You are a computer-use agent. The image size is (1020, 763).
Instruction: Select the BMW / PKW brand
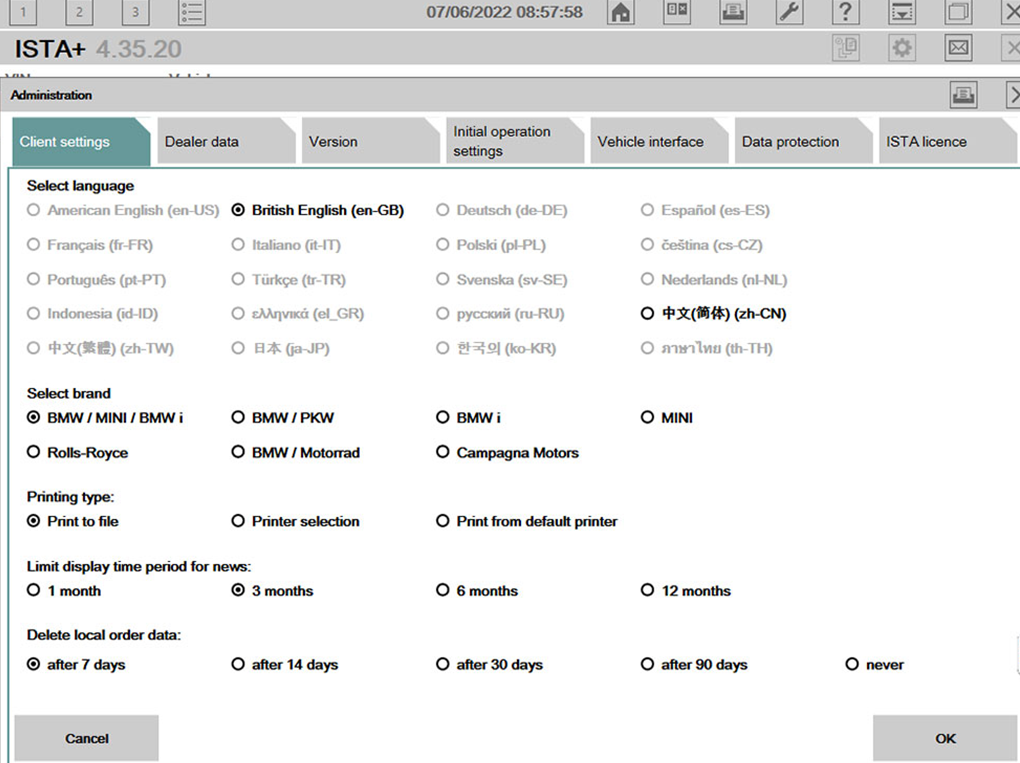point(282,418)
